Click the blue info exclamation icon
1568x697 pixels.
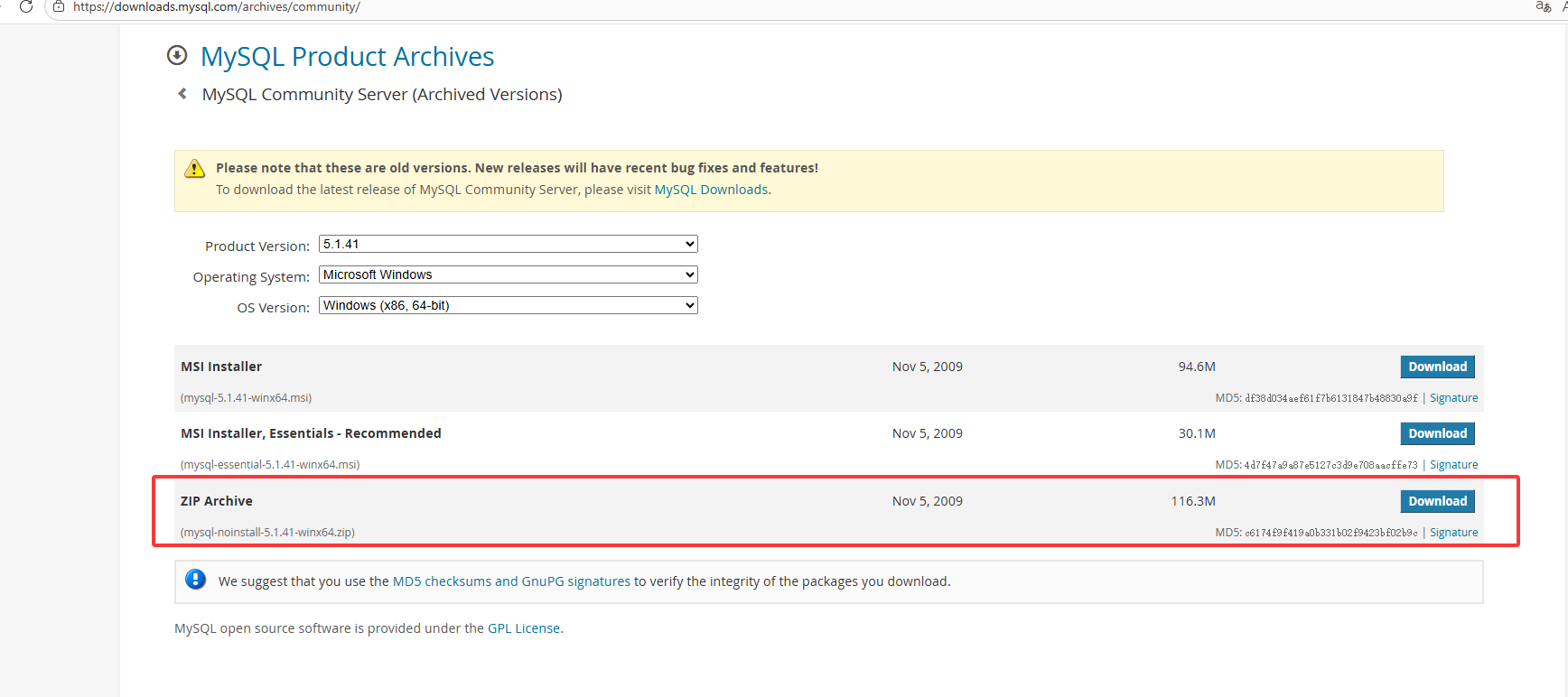[195, 580]
